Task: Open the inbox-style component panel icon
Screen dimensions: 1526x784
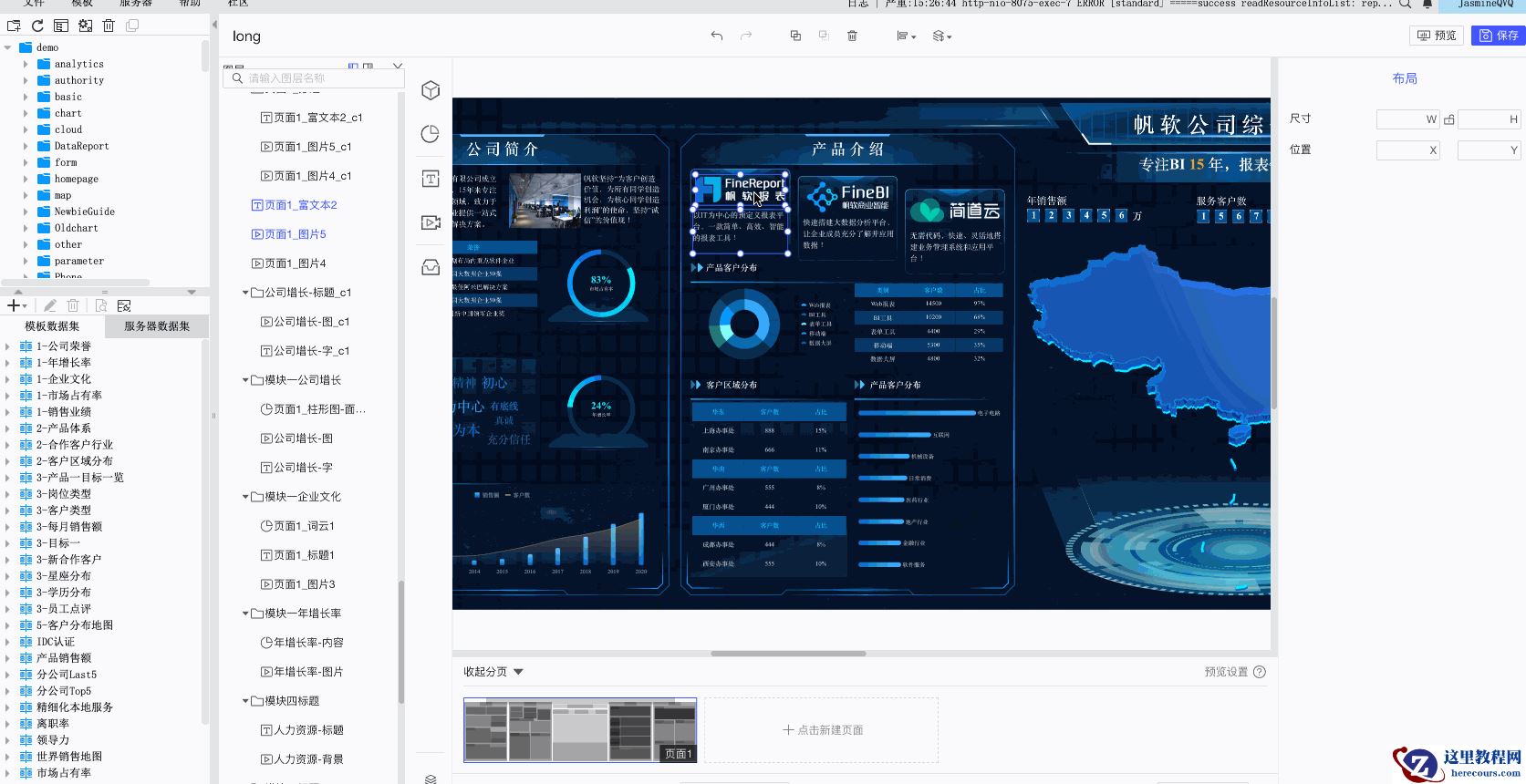Action: [x=431, y=267]
